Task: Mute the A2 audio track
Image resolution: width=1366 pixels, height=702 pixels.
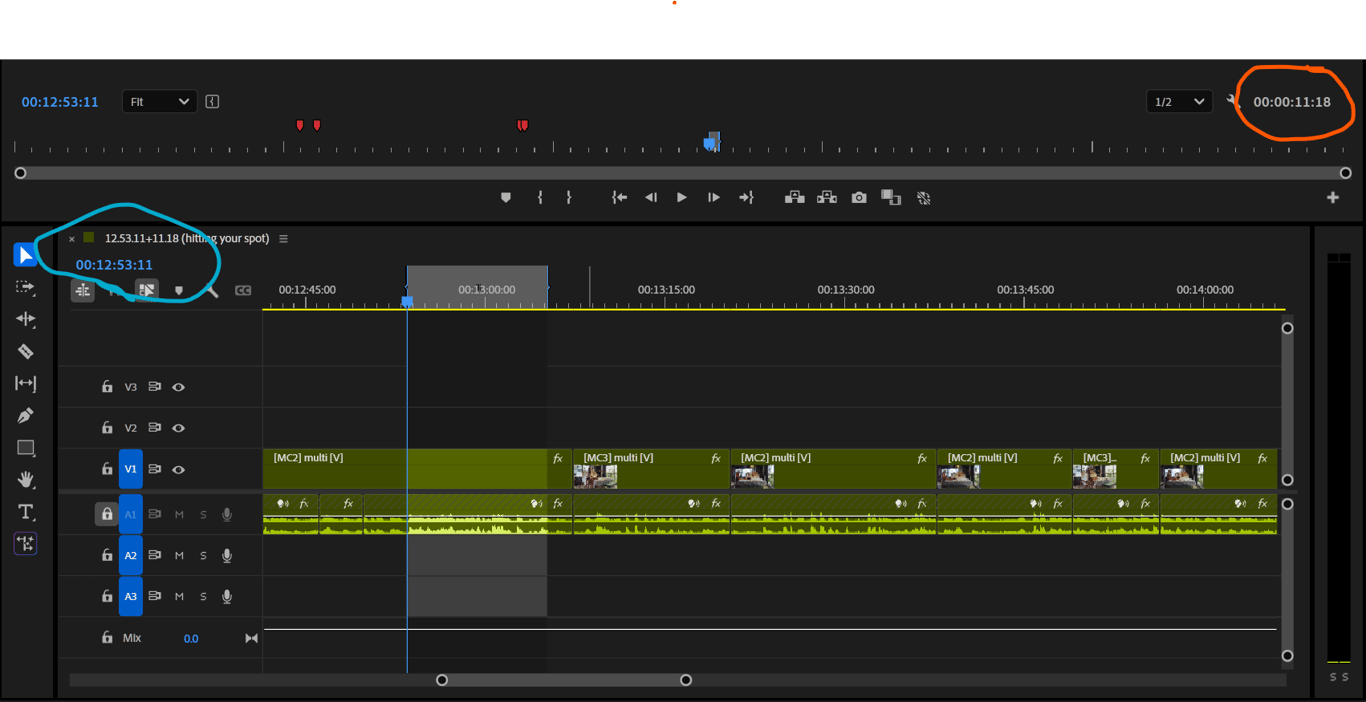Action: pos(179,555)
